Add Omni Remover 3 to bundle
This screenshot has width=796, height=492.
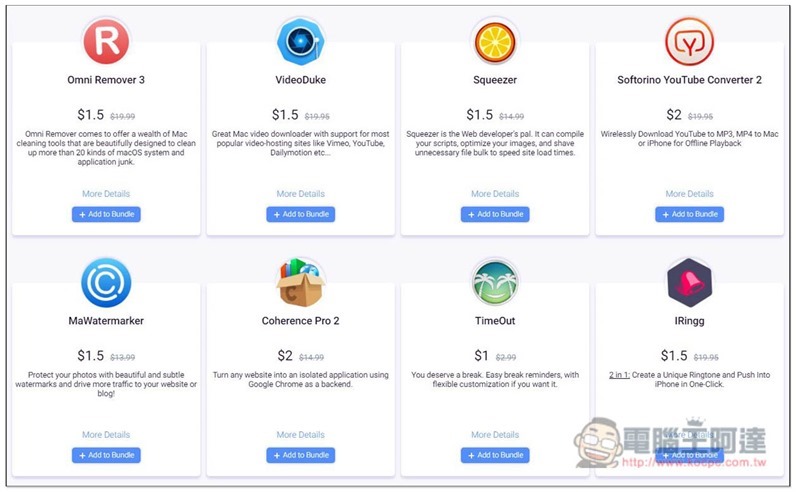[x=106, y=214]
